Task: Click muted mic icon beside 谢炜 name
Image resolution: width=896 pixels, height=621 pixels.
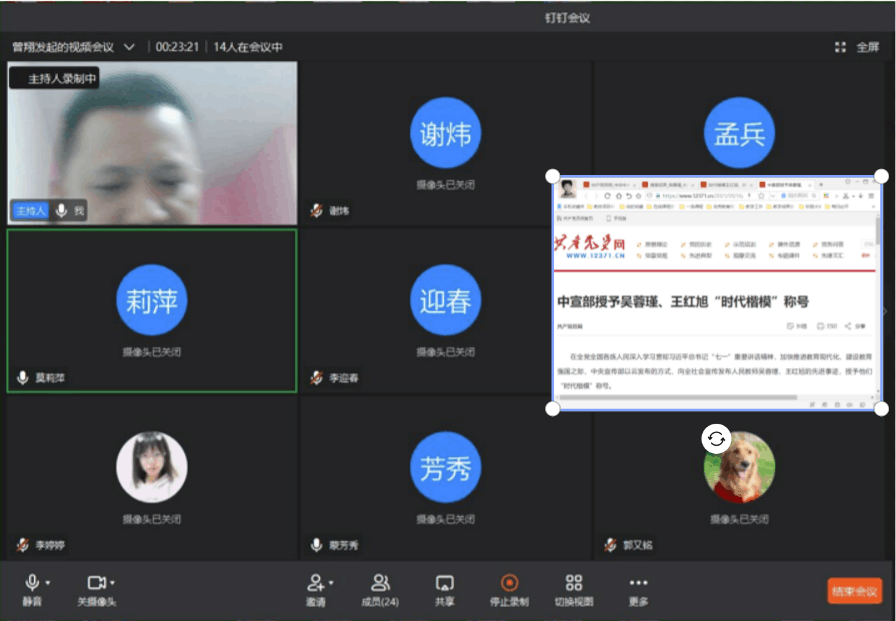Action: point(317,211)
